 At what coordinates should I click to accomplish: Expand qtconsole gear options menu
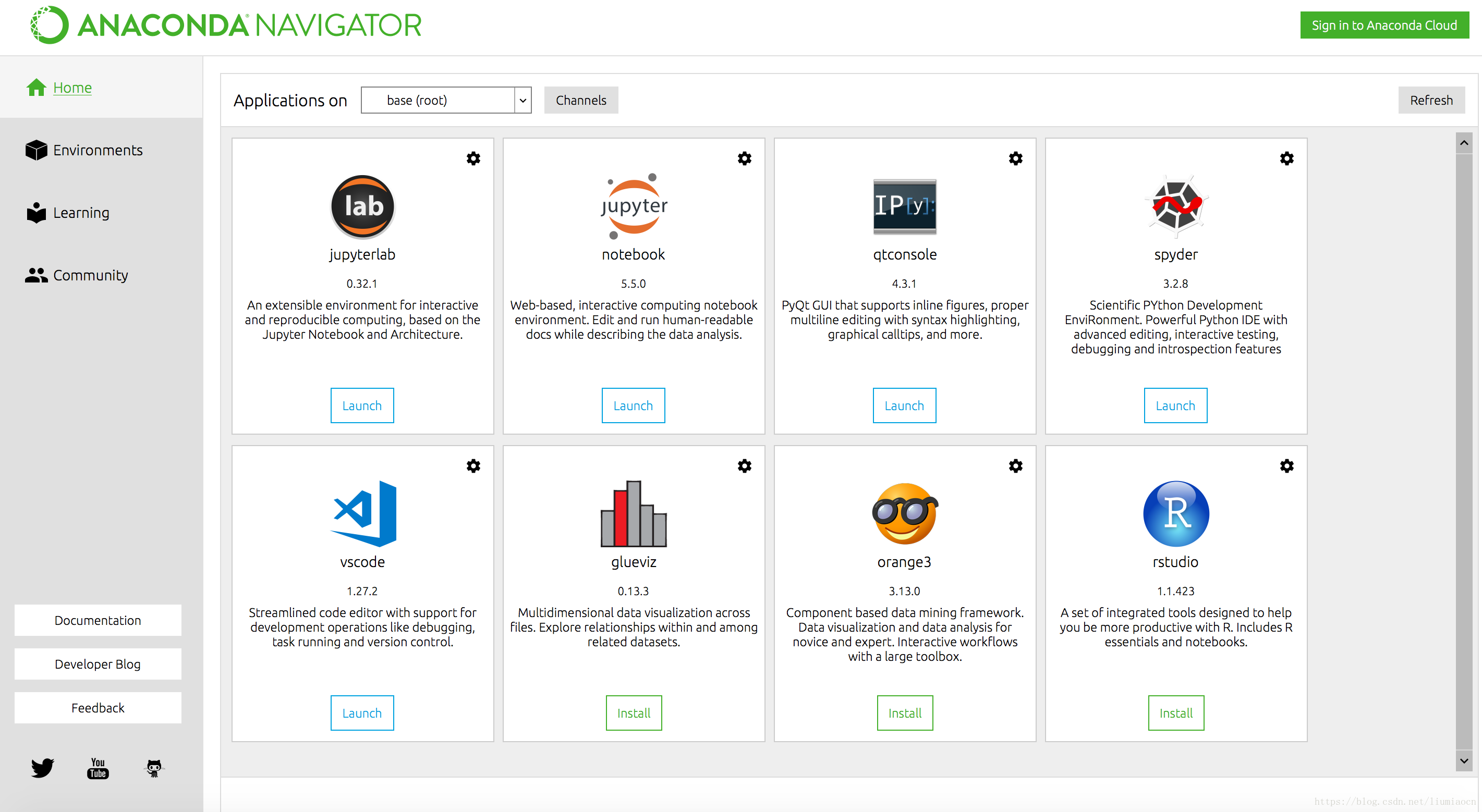[1015, 158]
